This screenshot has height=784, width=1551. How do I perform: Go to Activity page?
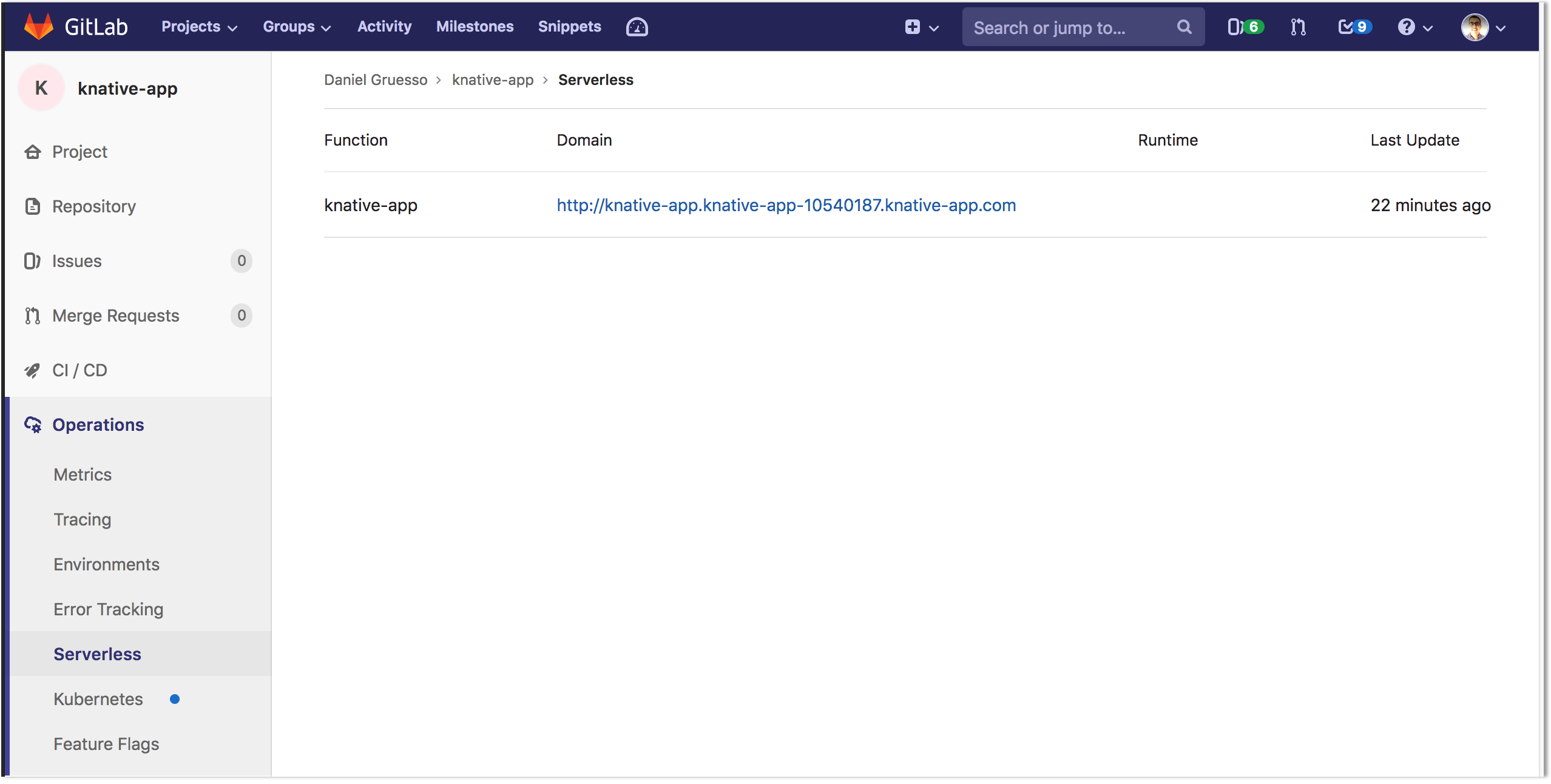[384, 27]
